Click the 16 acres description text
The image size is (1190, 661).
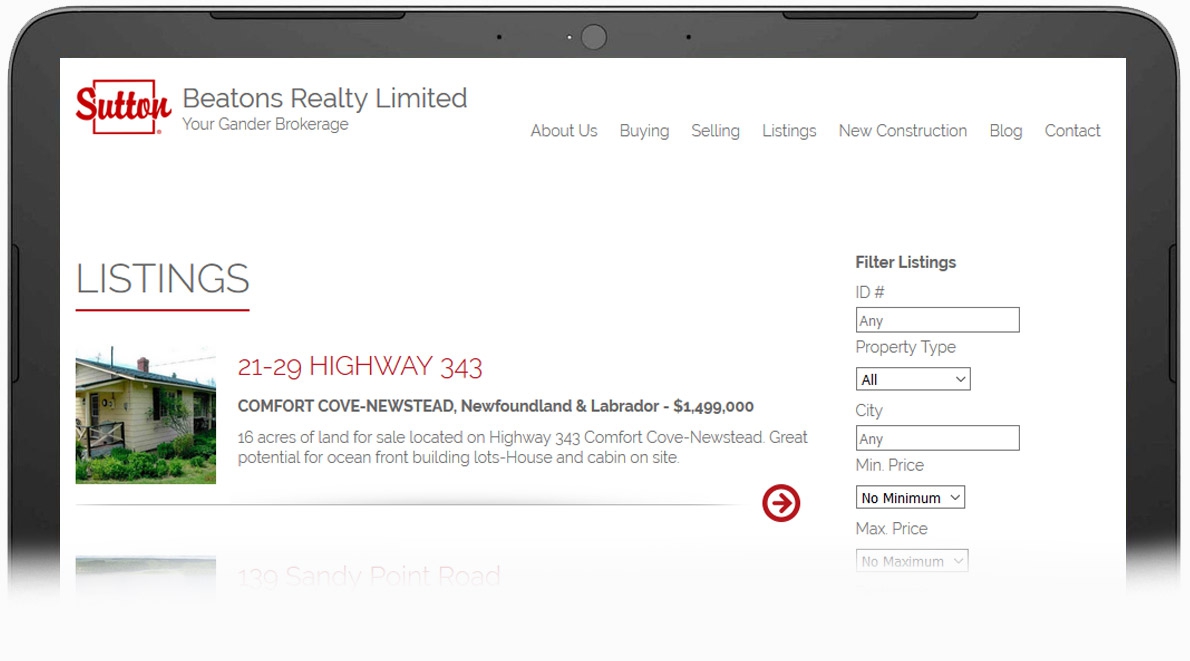click(522, 448)
